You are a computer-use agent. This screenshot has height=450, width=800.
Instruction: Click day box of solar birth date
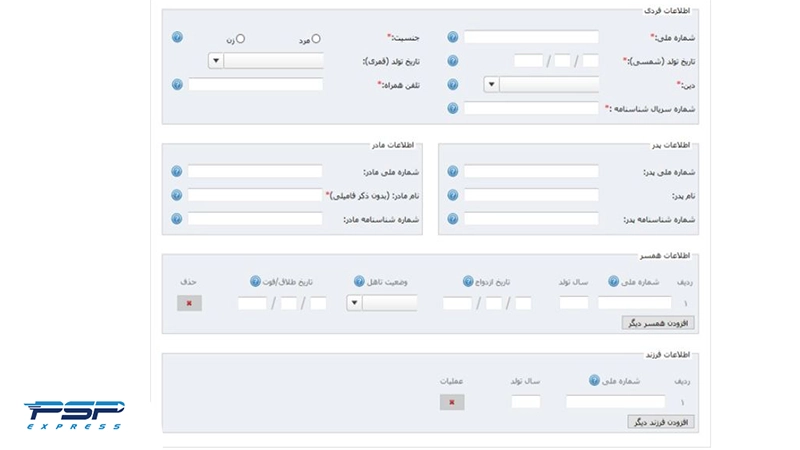point(590,61)
